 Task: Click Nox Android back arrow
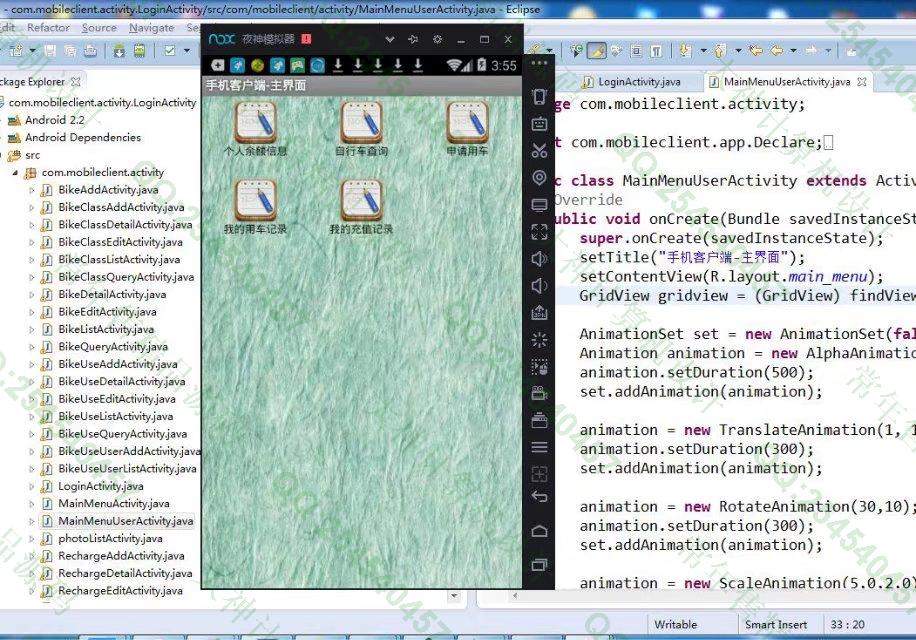[x=539, y=497]
